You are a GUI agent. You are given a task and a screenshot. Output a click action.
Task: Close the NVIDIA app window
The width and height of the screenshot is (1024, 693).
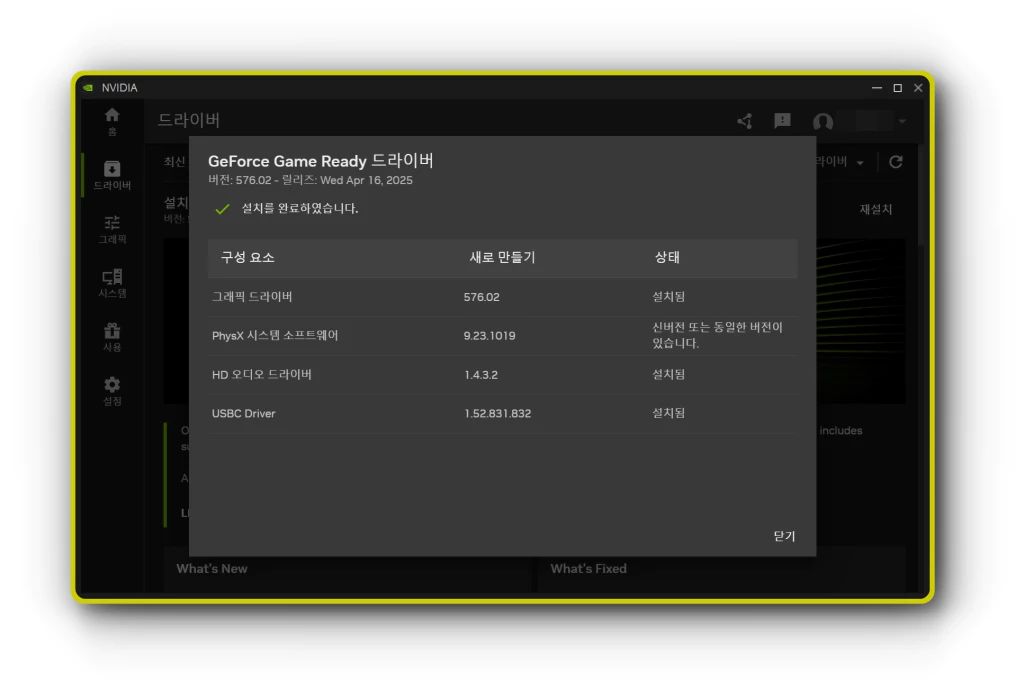pos(918,88)
